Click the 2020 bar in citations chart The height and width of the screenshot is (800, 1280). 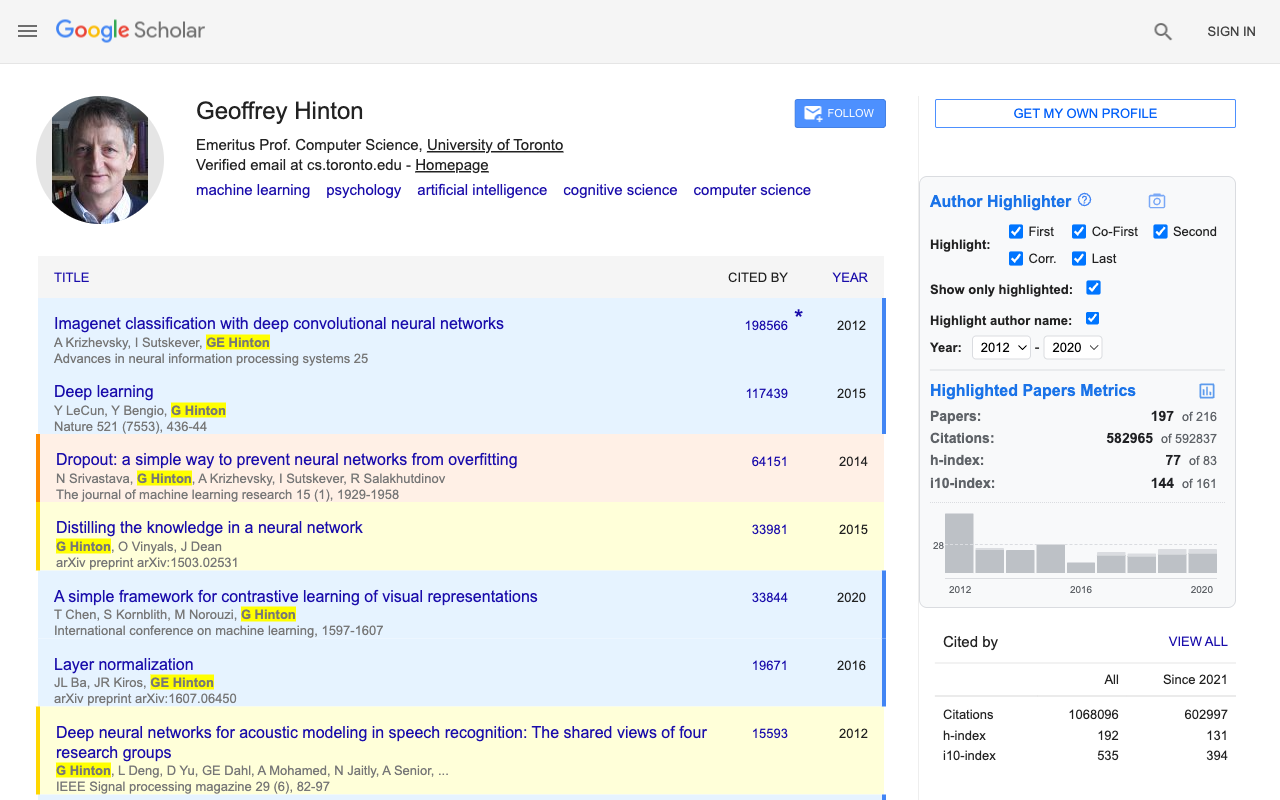point(1203,561)
